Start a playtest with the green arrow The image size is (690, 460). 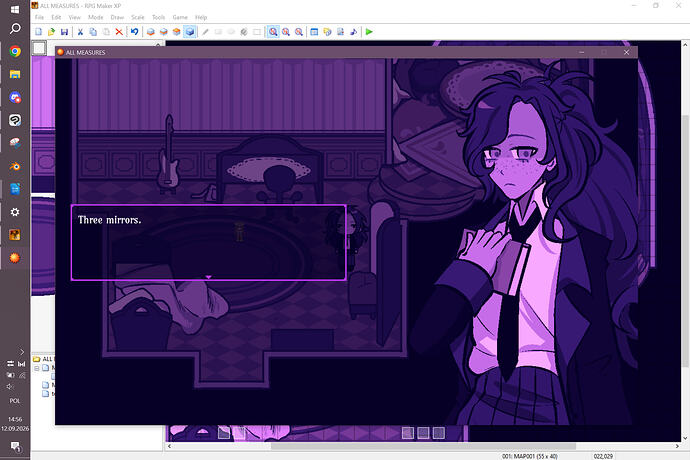[x=369, y=32]
